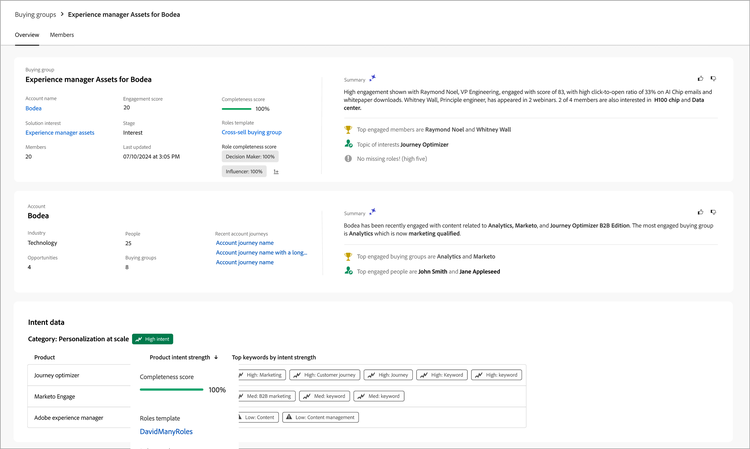Click the AI sparkle icon beside account Summary
Viewport: 750px width, 449px height.
click(x=373, y=212)
